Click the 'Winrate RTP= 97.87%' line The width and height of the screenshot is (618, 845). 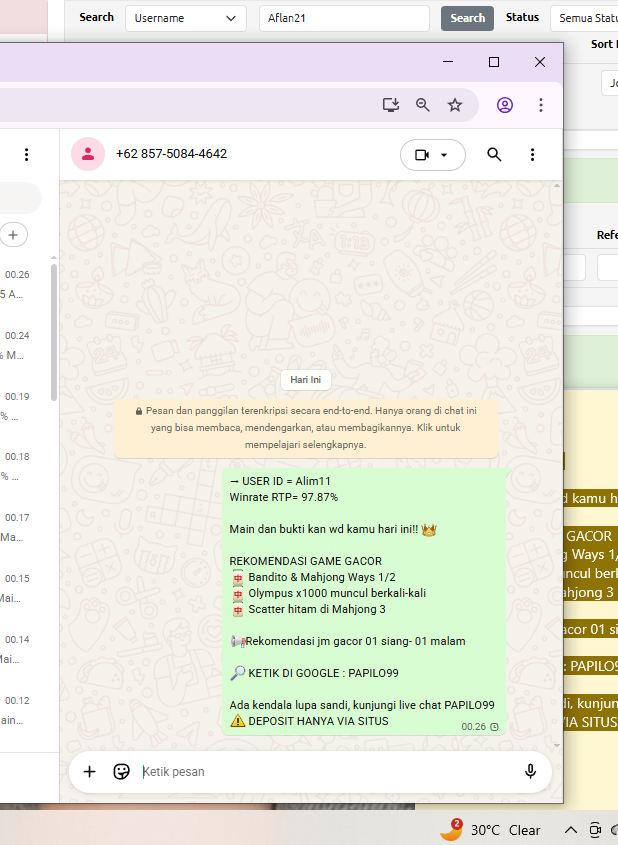click(x=283, y=497)
